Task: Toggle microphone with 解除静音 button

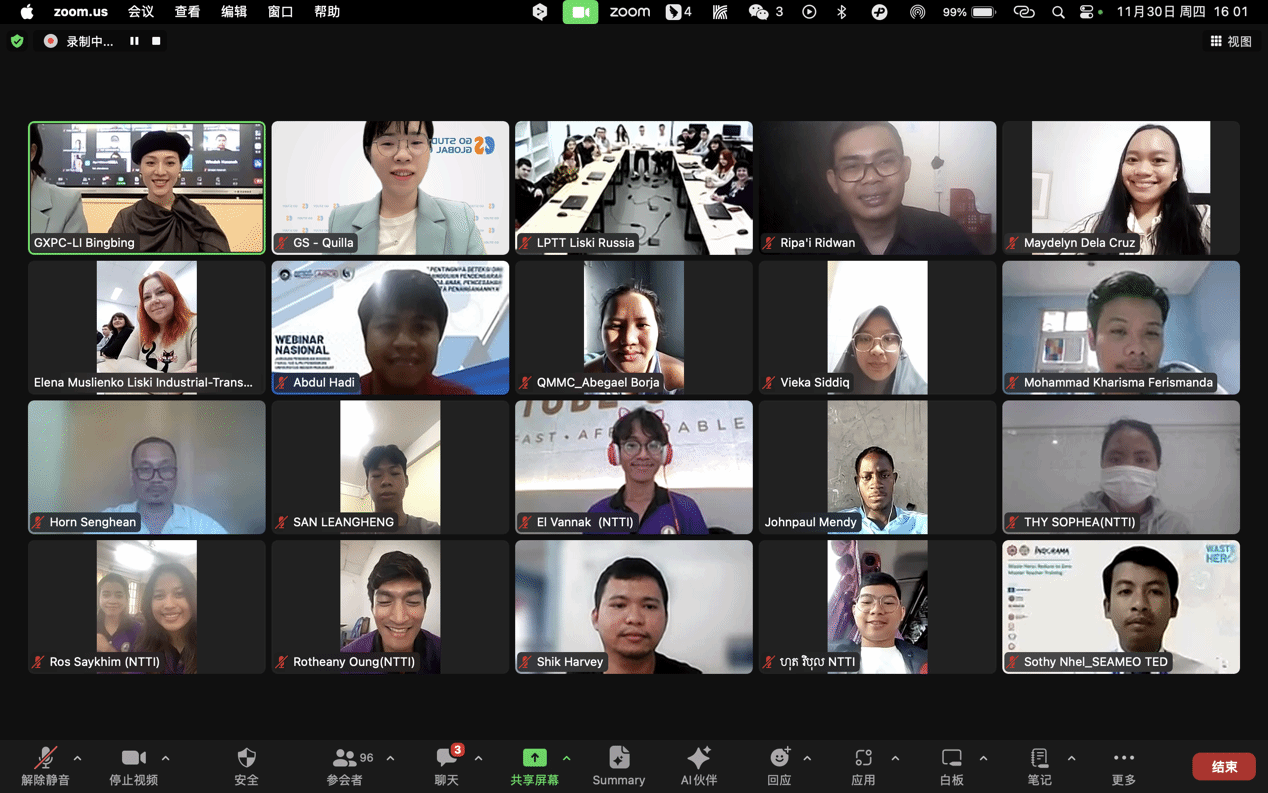Action: point(45,765)
